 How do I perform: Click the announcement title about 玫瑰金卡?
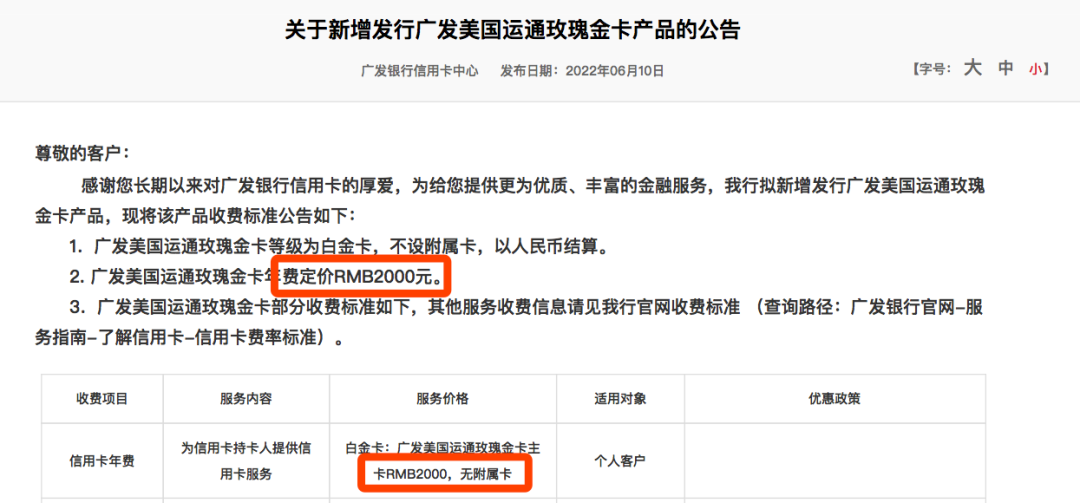[x=512, y=30]
